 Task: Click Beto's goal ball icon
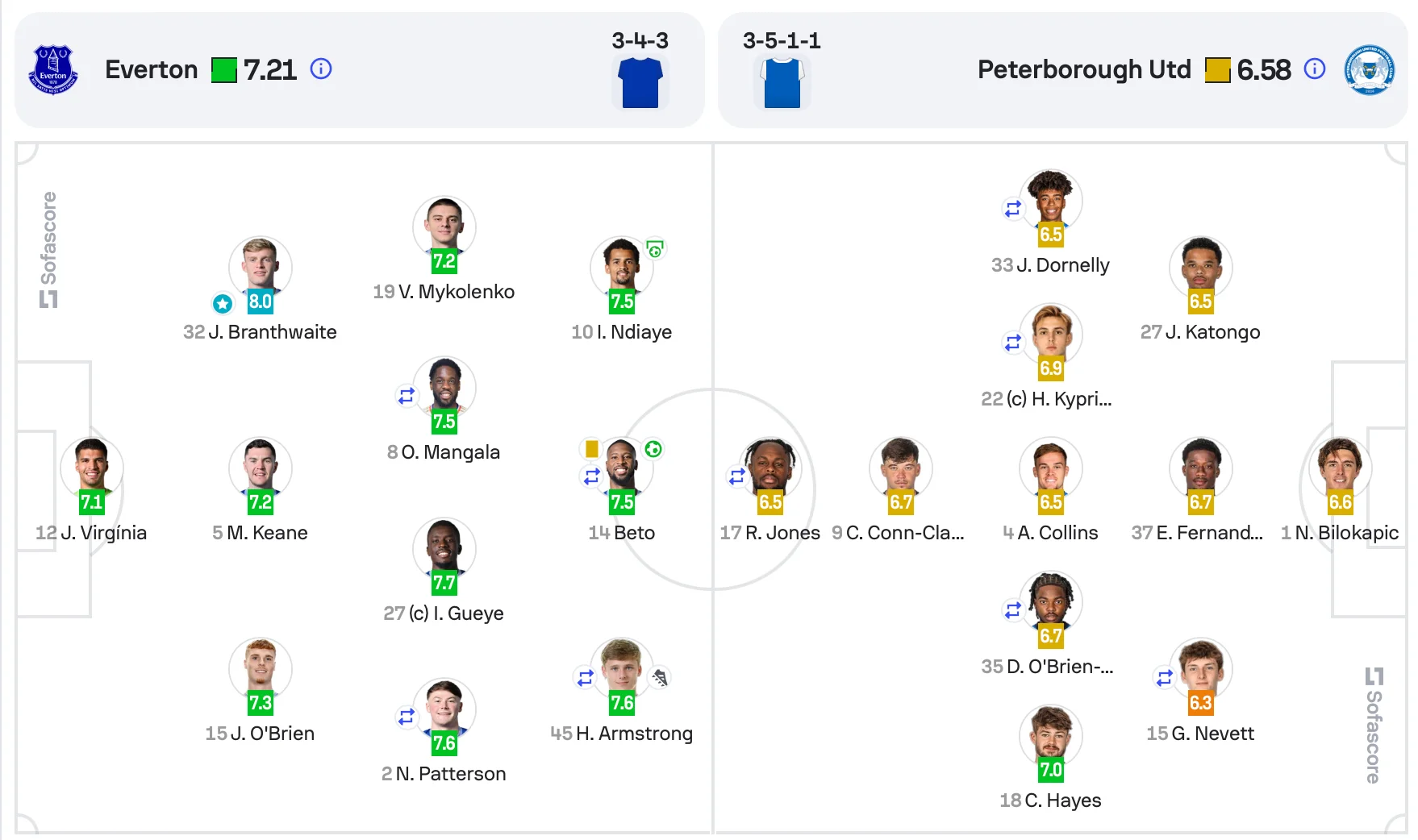click(x=653, y=449)
